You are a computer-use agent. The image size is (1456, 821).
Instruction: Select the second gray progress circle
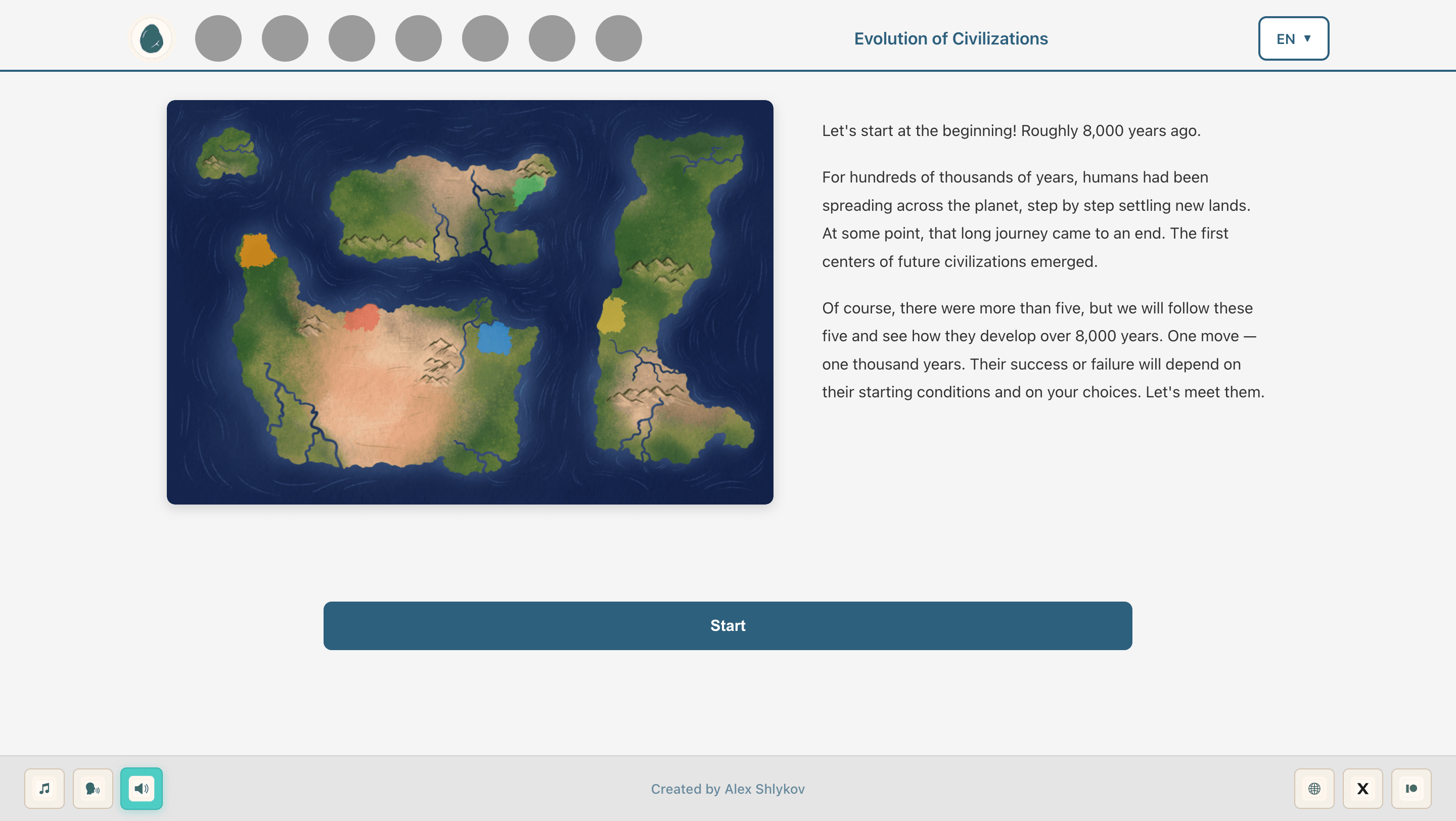pyautogui.click(x=285, y=38)
